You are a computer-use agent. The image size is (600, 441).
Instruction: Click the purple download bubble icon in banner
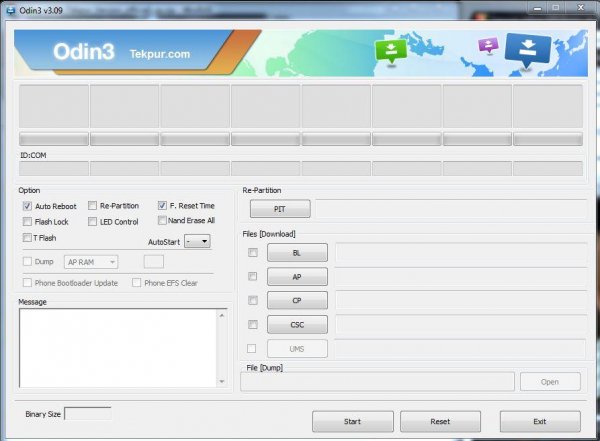coord(488,45)
